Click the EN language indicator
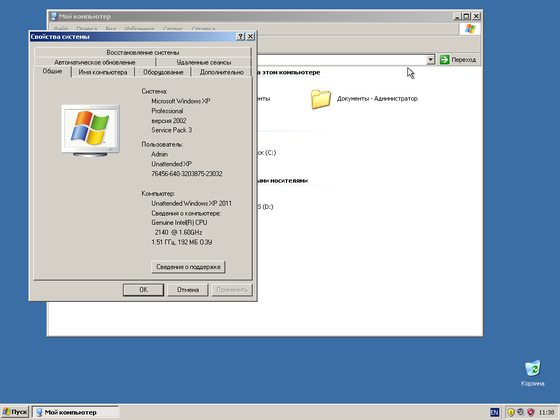This screenshot has width=560, height=420. coord(494,412)
